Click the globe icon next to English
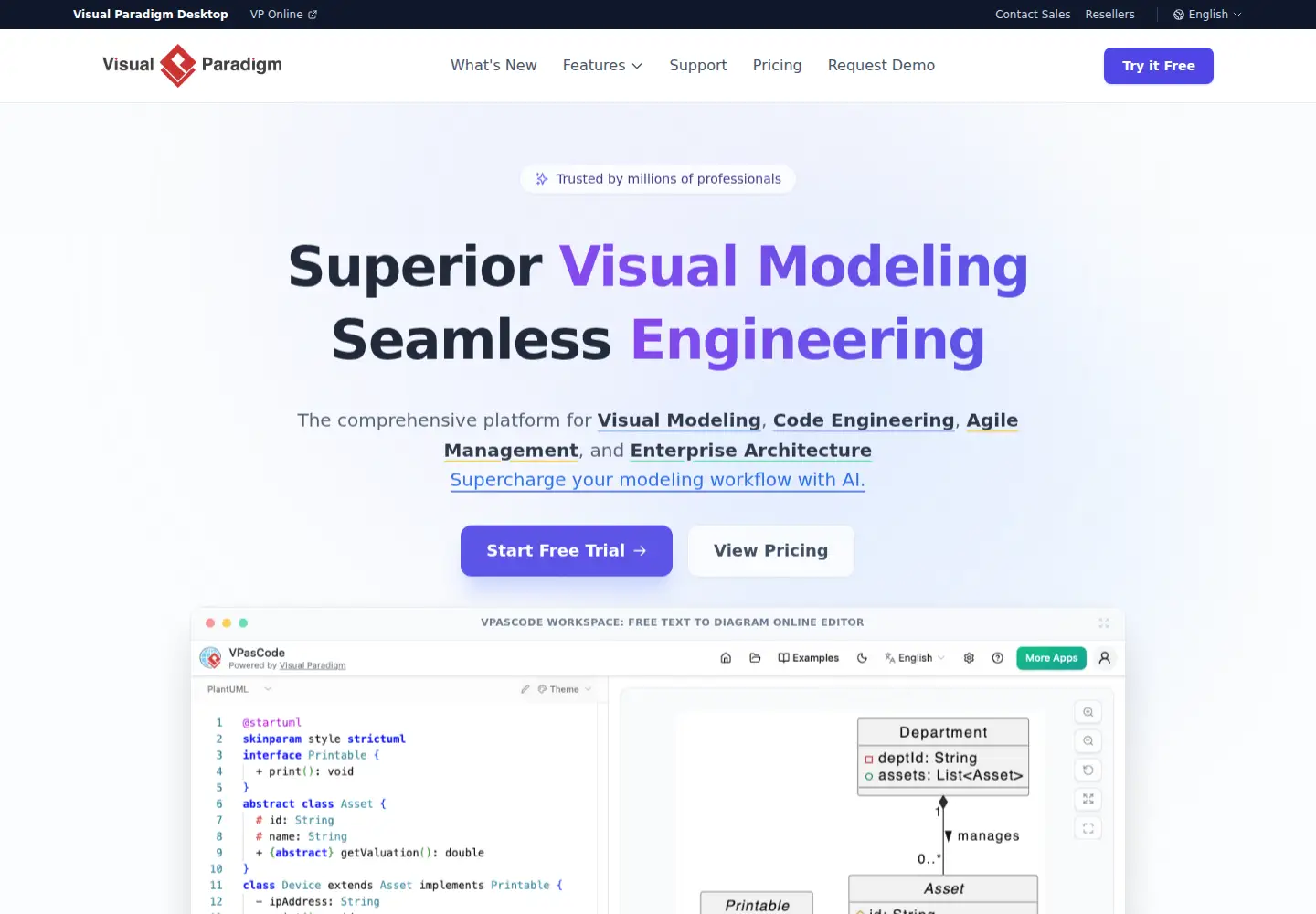Viewport: 1316px width, 914px height. [x=1179, y=15]
